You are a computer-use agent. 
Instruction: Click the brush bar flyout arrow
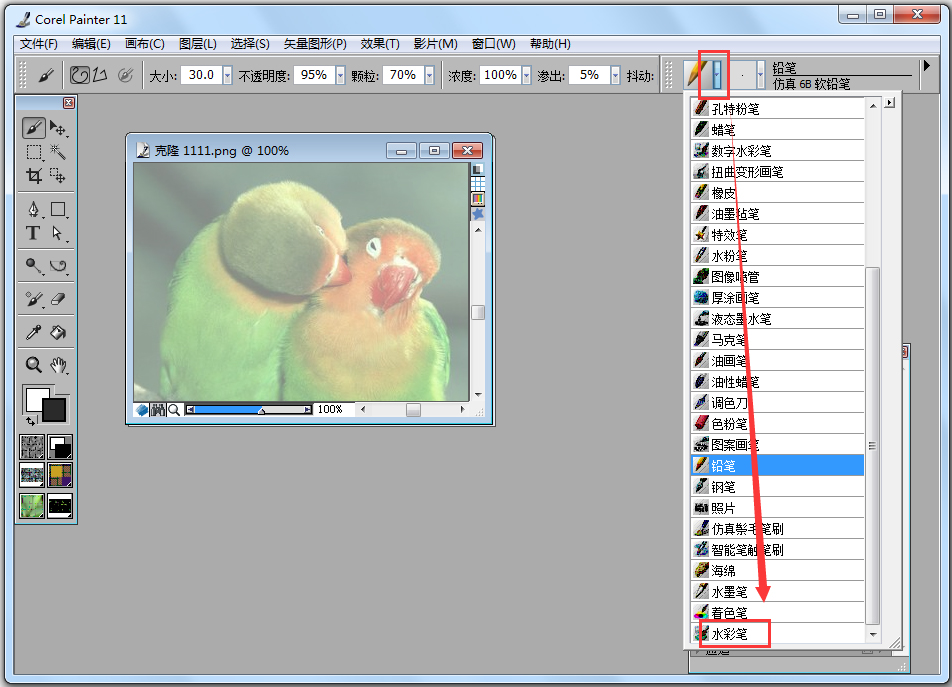pyautogui.click(x=924, y=67)
